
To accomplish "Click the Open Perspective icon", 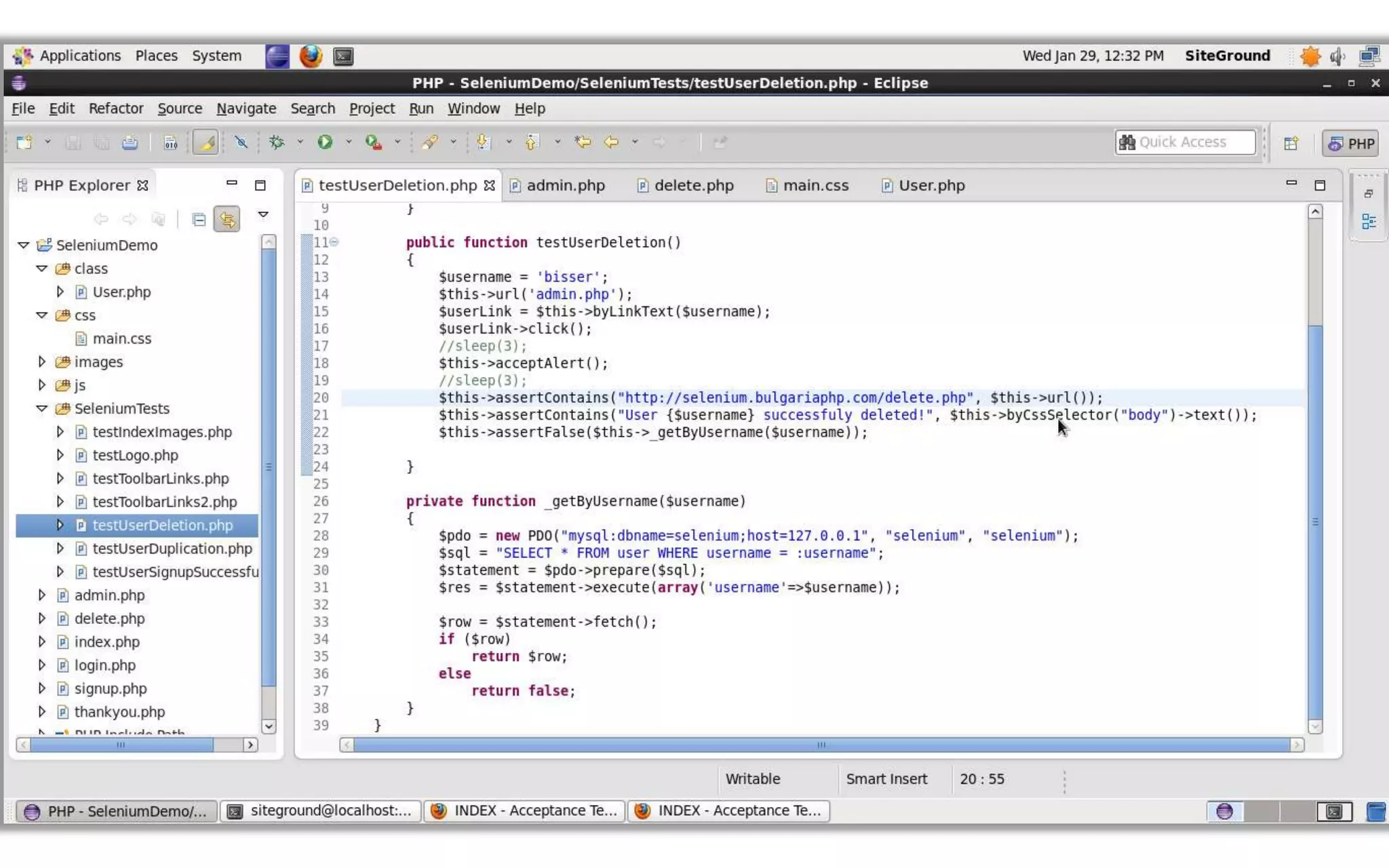I will coord(1291,143).
